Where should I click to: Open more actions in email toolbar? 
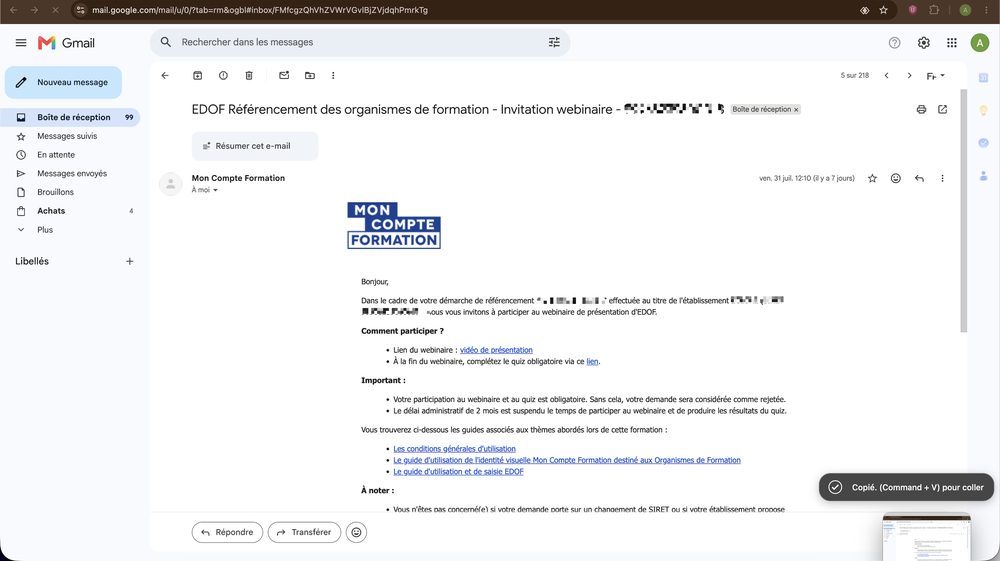333,75
